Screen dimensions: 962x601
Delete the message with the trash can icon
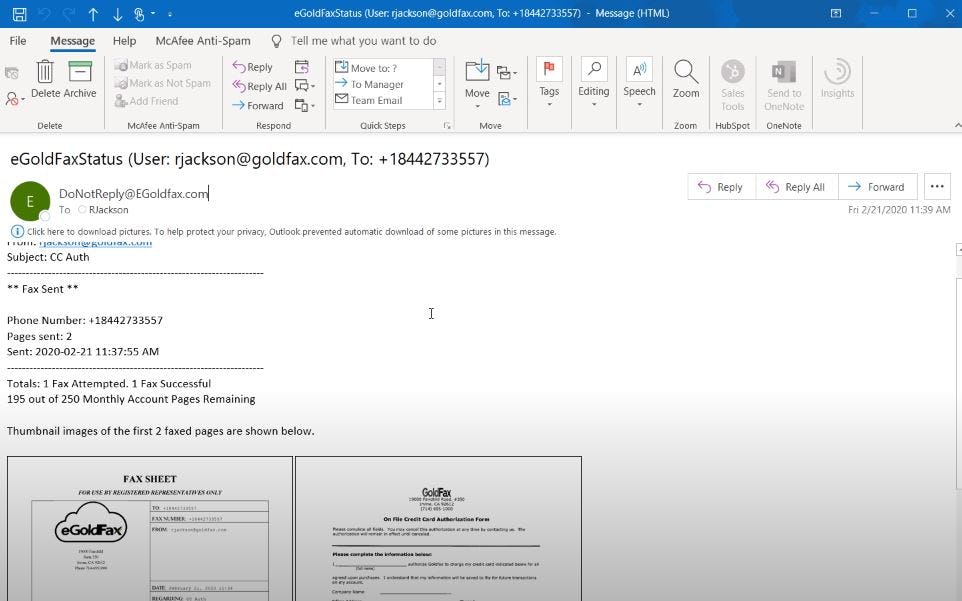[x=45, y=78]
